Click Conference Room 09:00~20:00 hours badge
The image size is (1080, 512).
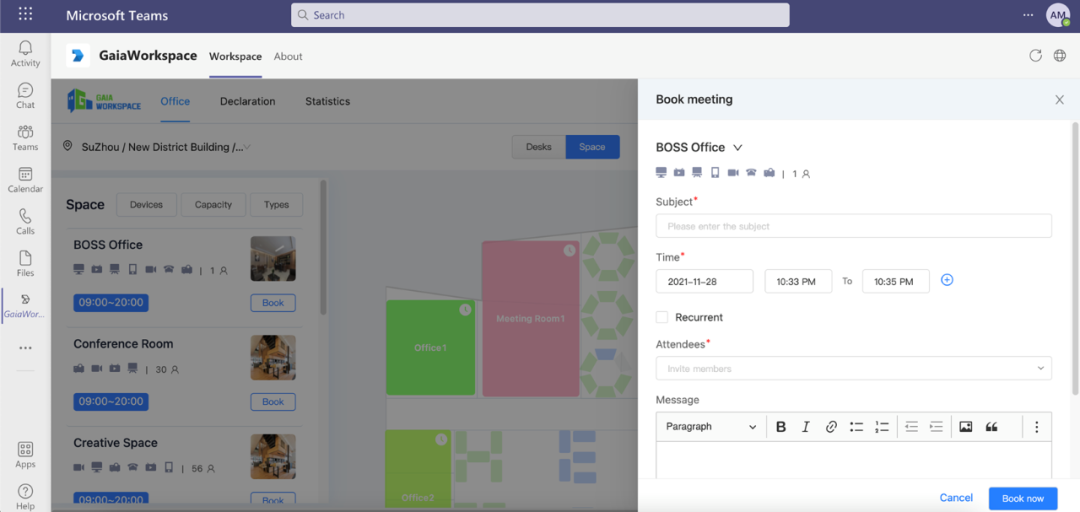pyautogui.click(x=111, y=402)
